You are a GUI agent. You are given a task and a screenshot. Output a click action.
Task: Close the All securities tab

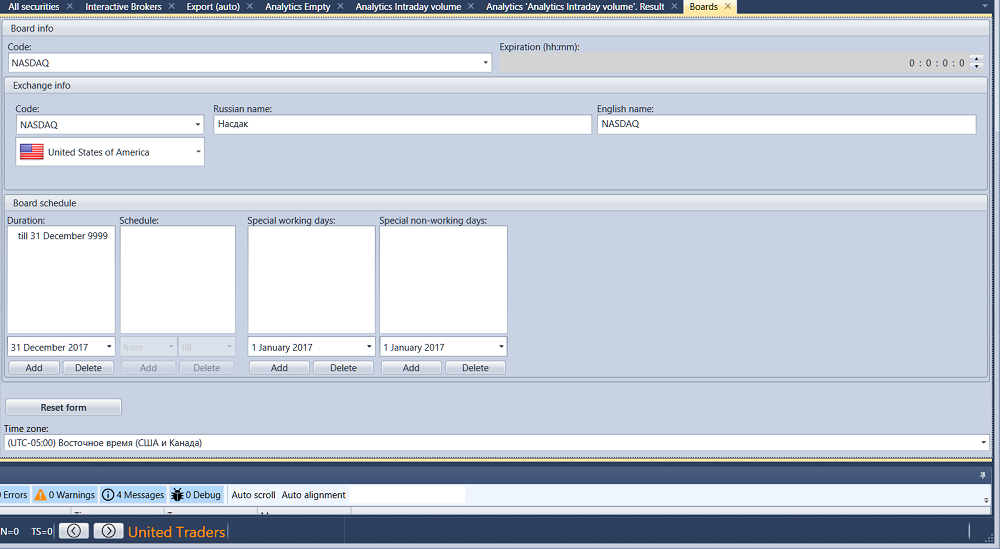pos(70,6)
